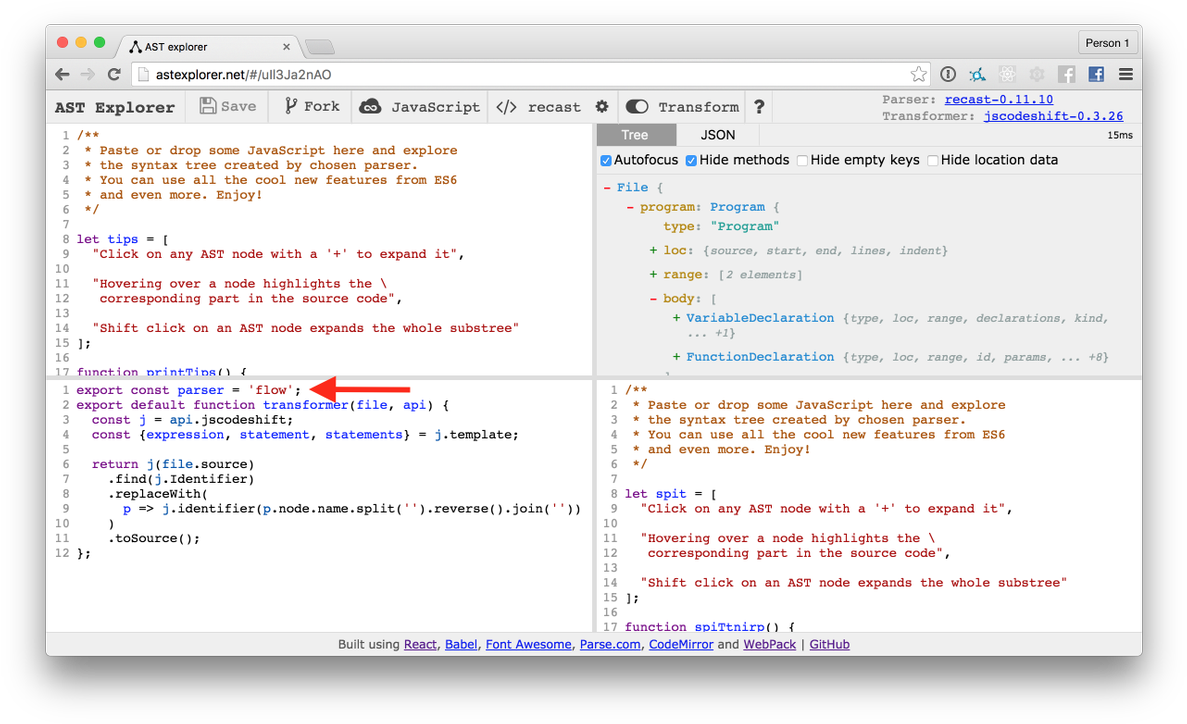Screen dimensions: 1187x724
Task: Click the GitHub link in the footer
Action: [x=829, y=644]
